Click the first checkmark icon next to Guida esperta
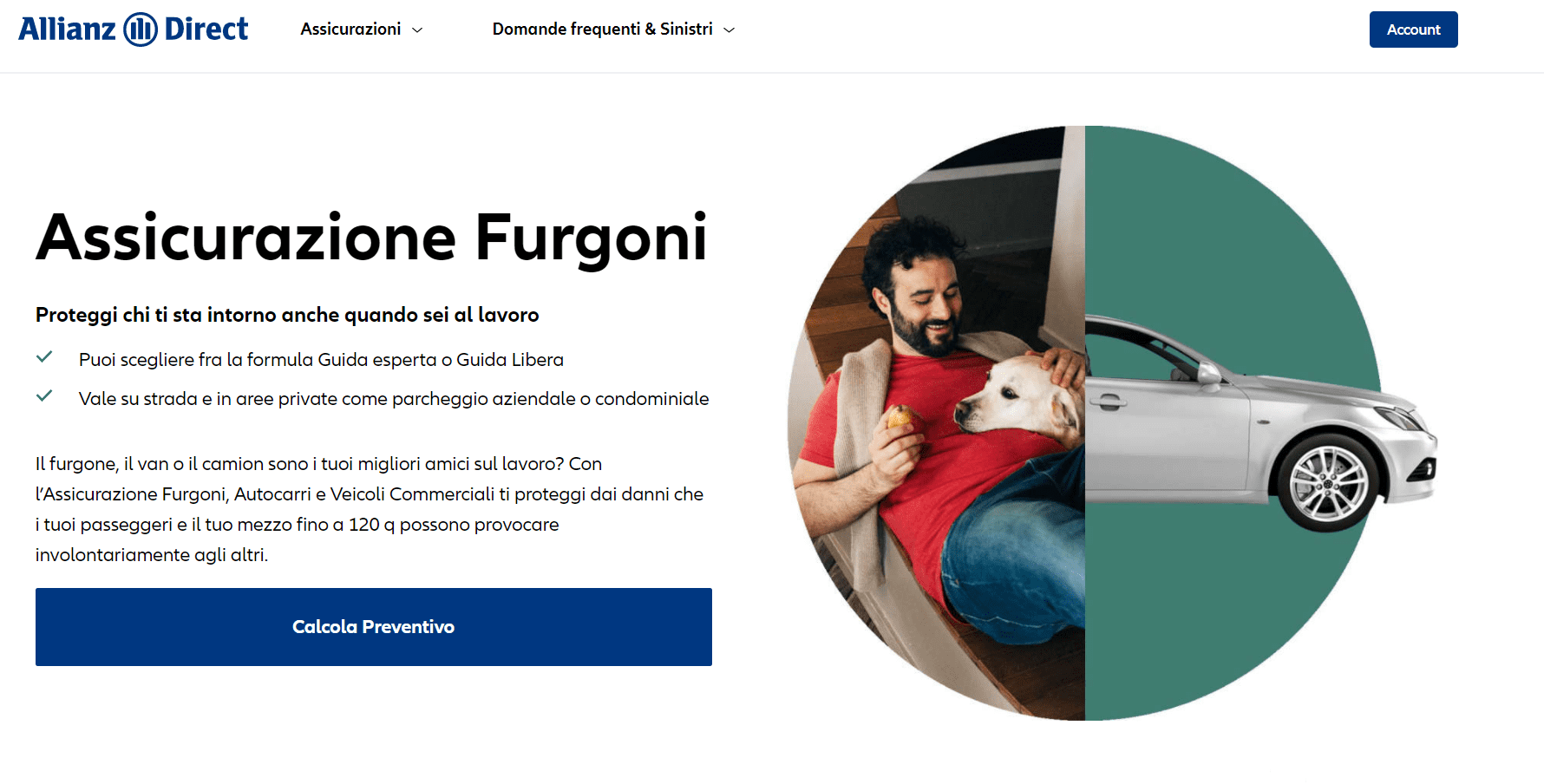Image resolution: width=1544 pixels, height=784 pixels. point(45,356)
